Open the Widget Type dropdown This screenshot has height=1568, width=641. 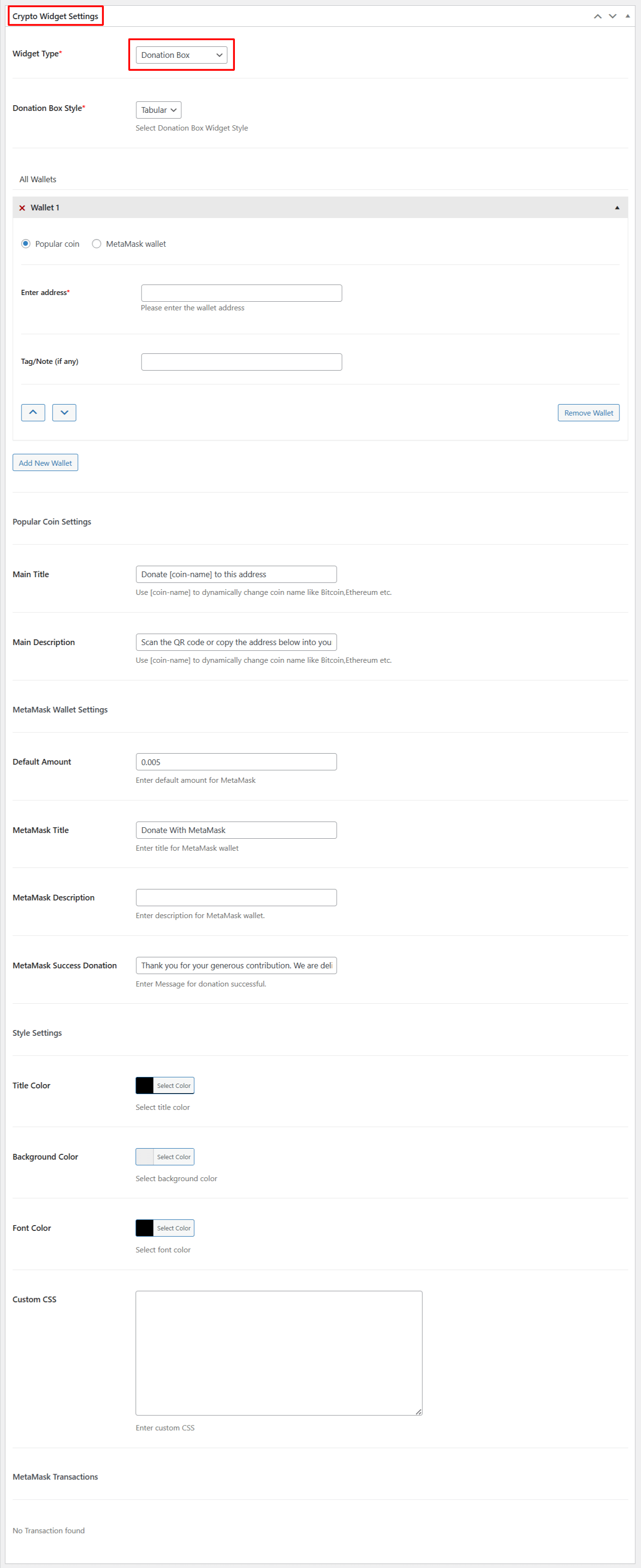(x=181, y=55)
